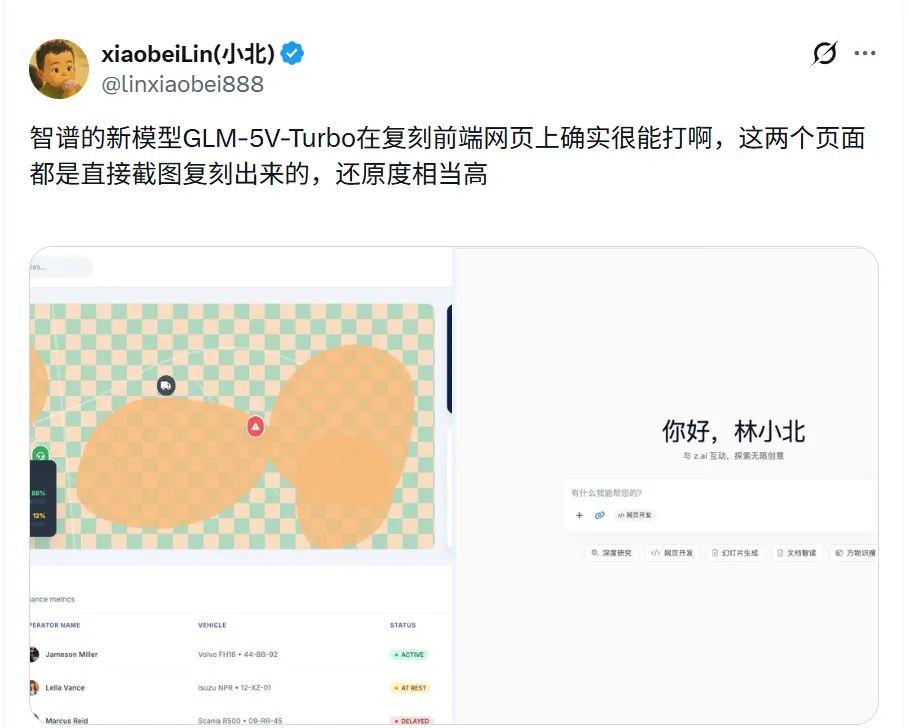Click the plus icon in chat input
Screen dimensions: 909x728
pos(579,515)
